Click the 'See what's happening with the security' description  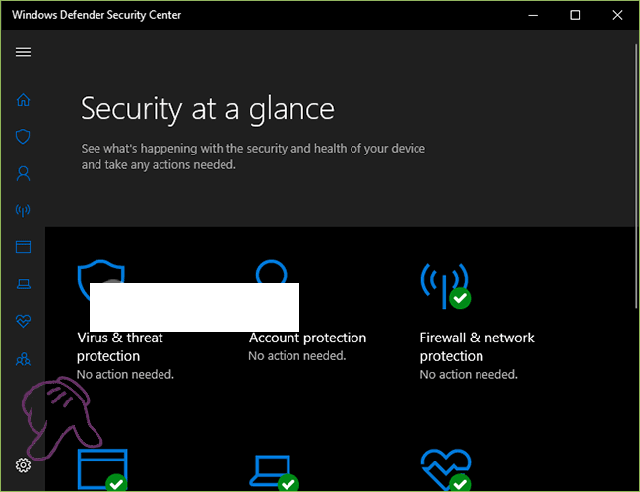tap(253, 156)
